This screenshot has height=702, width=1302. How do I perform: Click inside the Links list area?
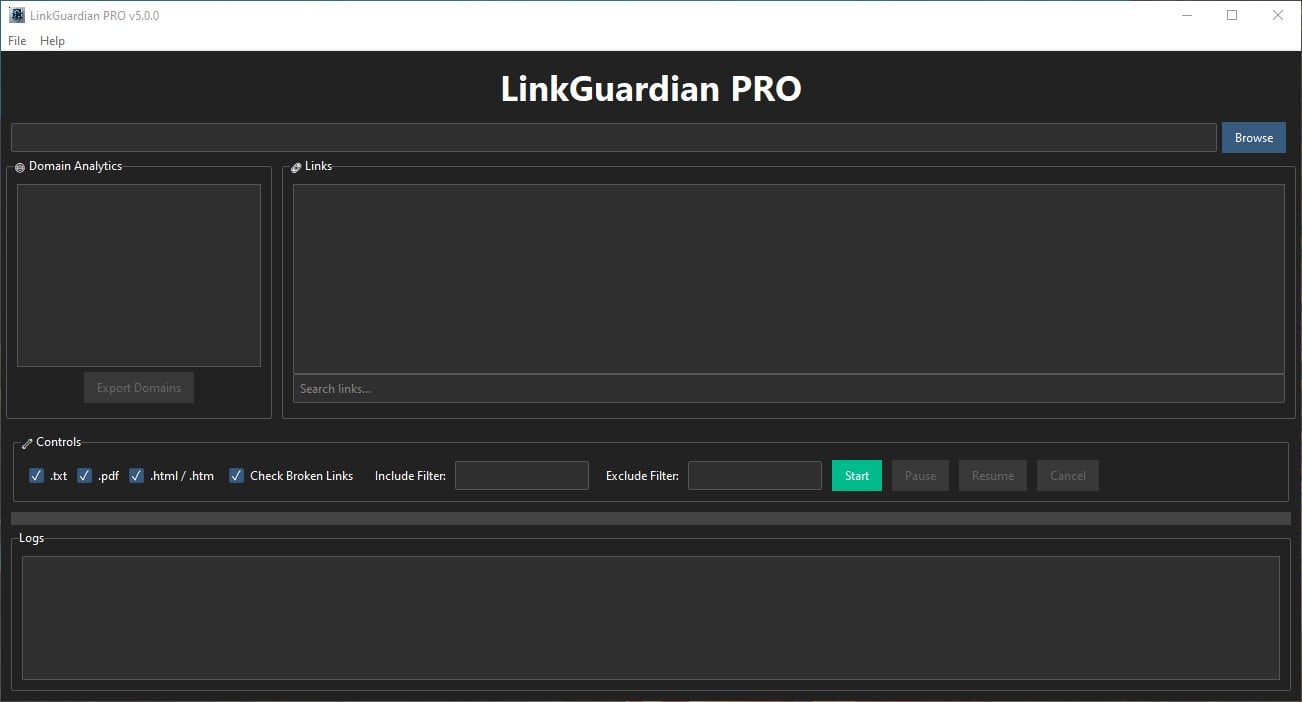[789, 279]
